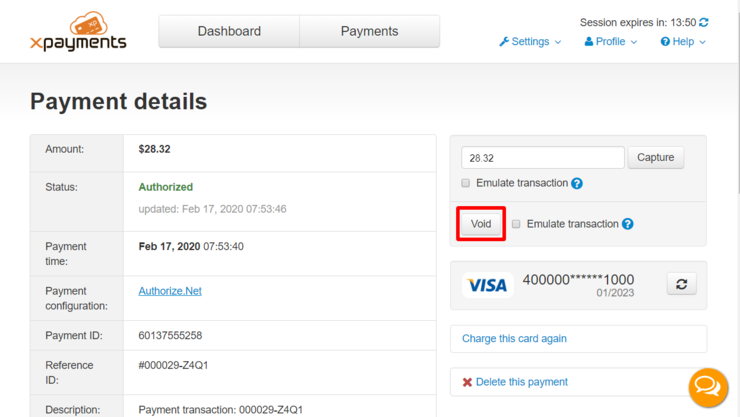Expand the Help dropdown menu
The image size is (740, 417).
(x=683, y=42)
